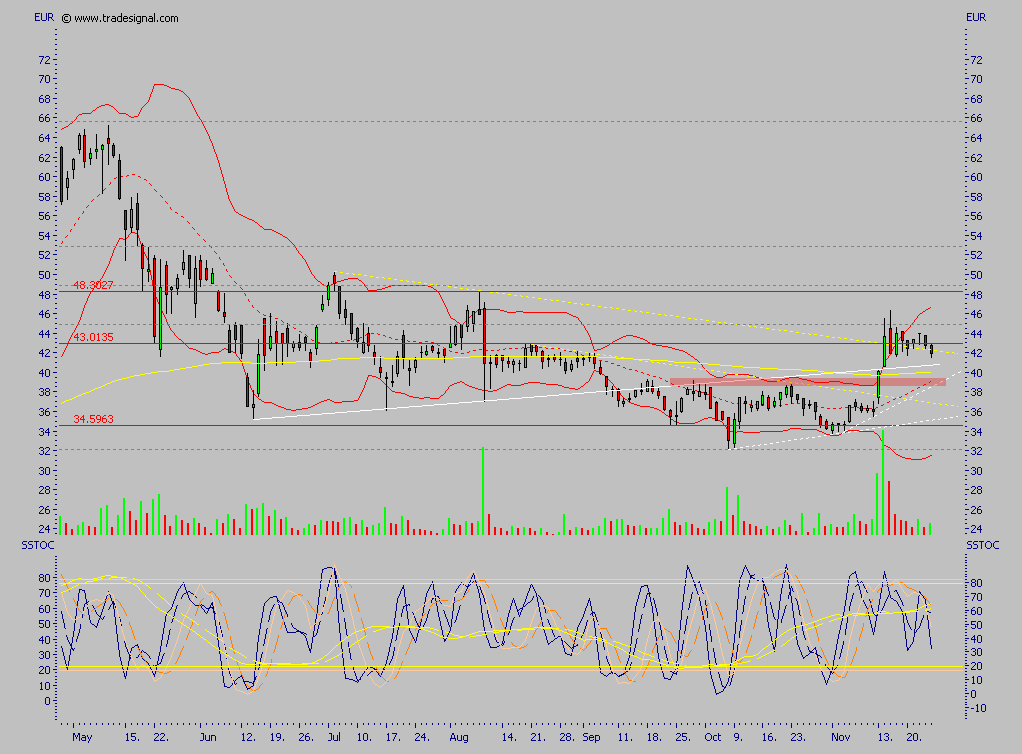Click the SSTOC label on right side
The image size is (1022, 754).
point(981,545)
